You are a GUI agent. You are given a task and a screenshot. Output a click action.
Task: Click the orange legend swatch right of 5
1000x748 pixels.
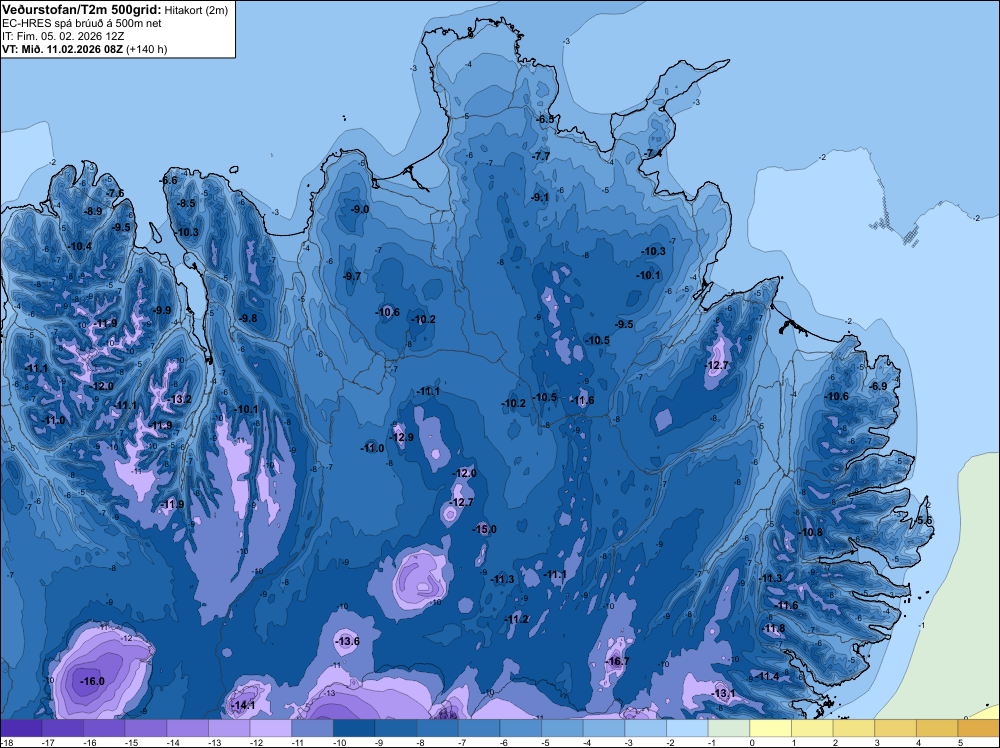pos(979,728)
